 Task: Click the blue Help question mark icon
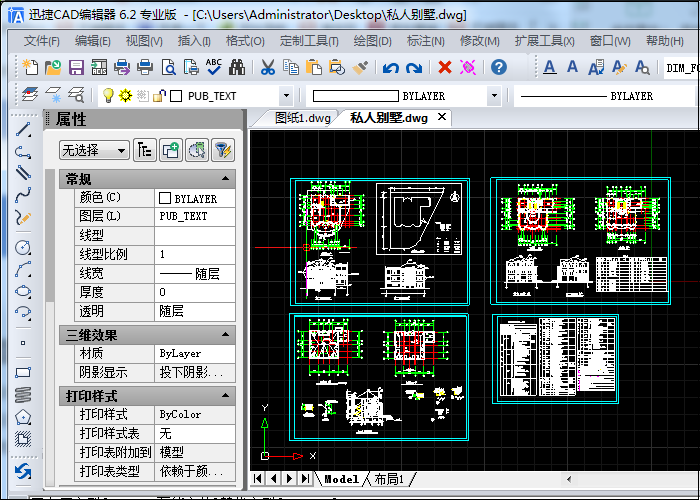coord(499,67)
